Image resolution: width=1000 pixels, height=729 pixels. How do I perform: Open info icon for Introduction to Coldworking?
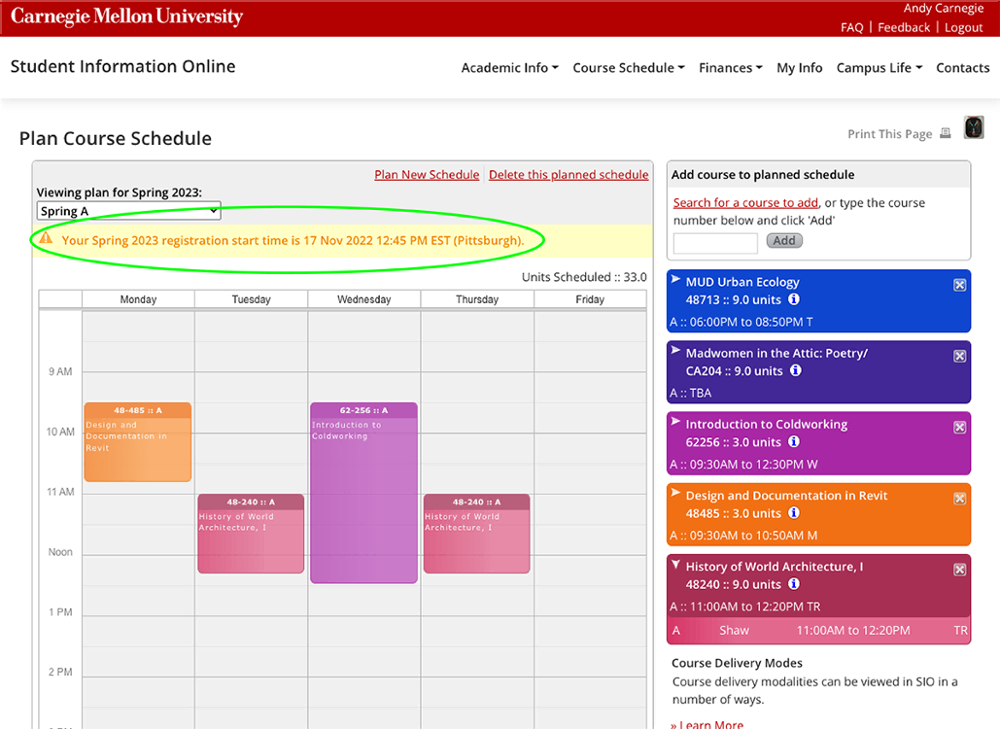coord(794,441)
